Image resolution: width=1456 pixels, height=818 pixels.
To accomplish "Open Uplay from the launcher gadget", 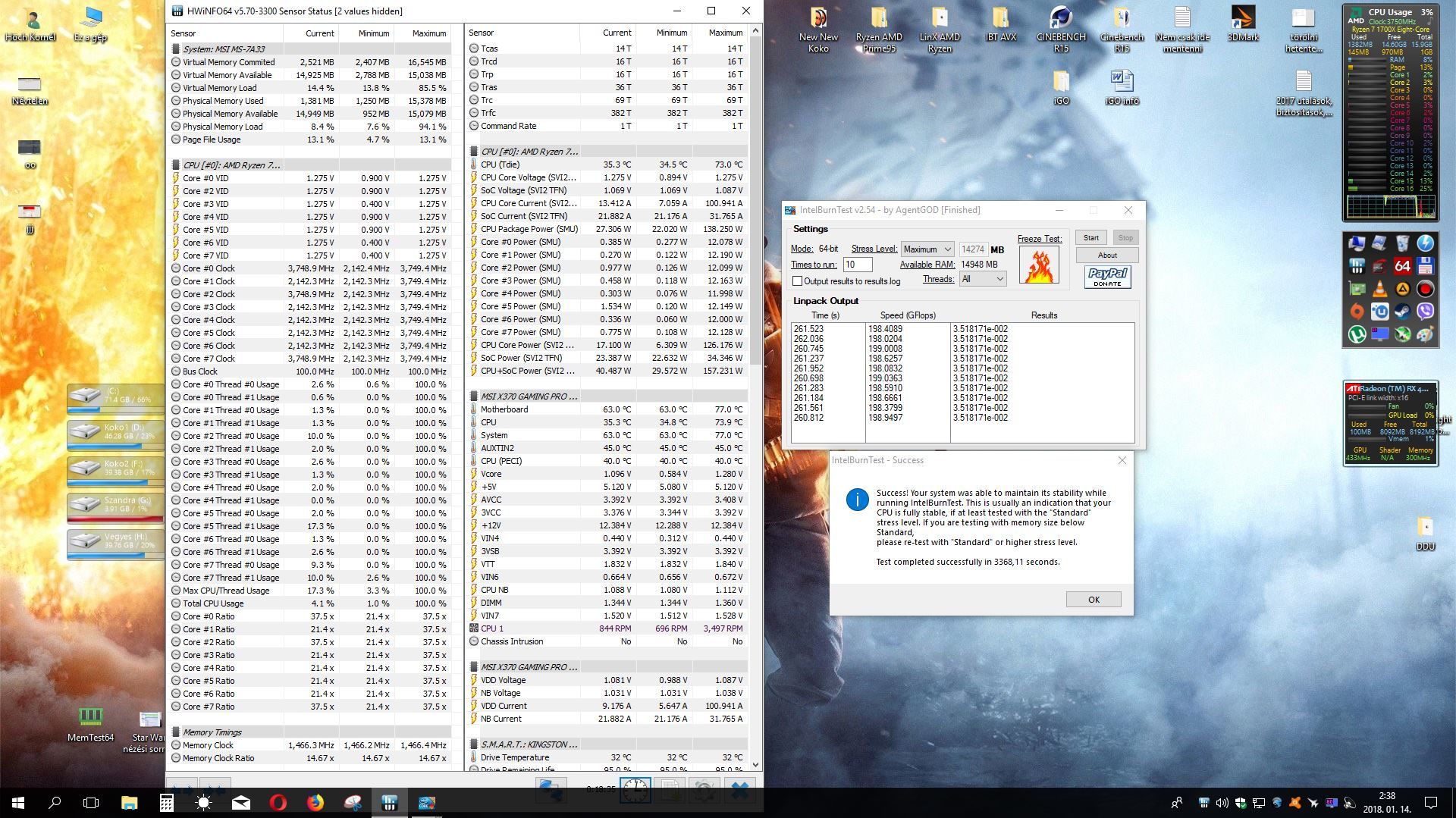I will tap(1379, 311).
